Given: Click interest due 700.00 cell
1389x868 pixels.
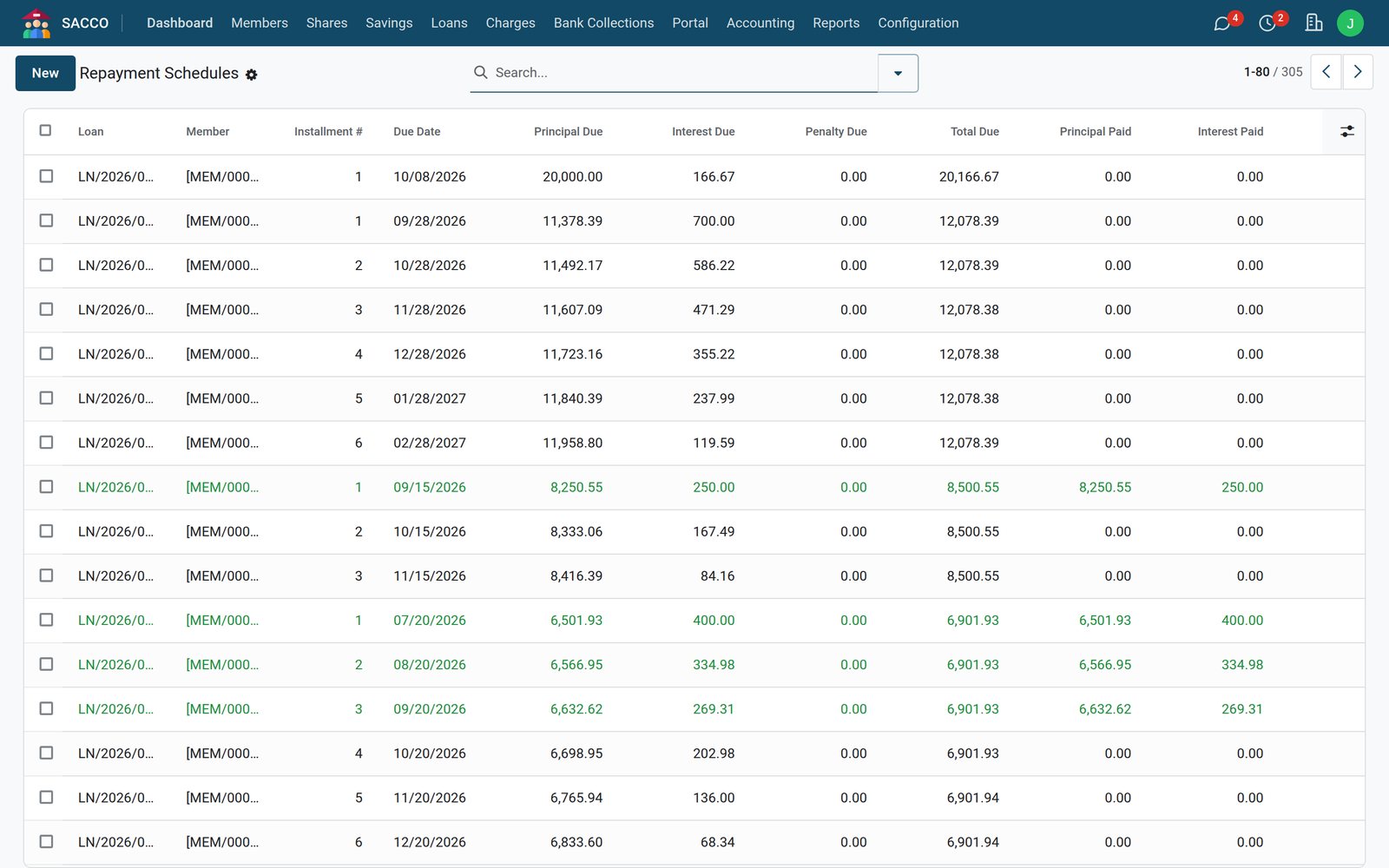Looking at the screenshot, I should (714, 221).
